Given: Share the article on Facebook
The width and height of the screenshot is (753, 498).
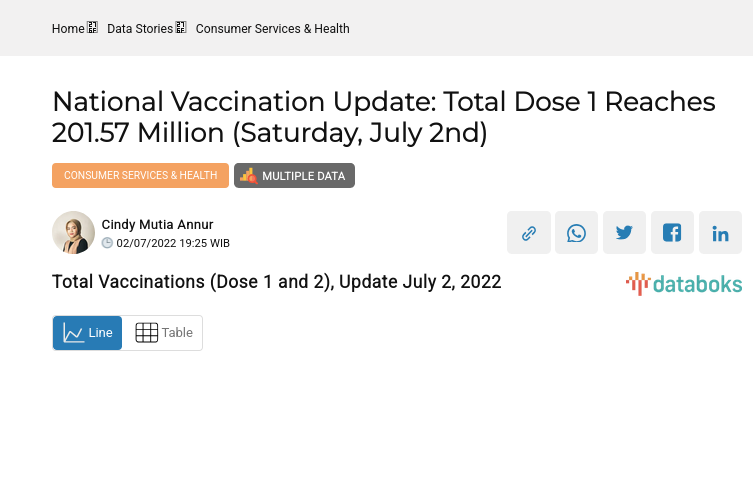Looking at the screenshot, I should click(x=673, y=233).
